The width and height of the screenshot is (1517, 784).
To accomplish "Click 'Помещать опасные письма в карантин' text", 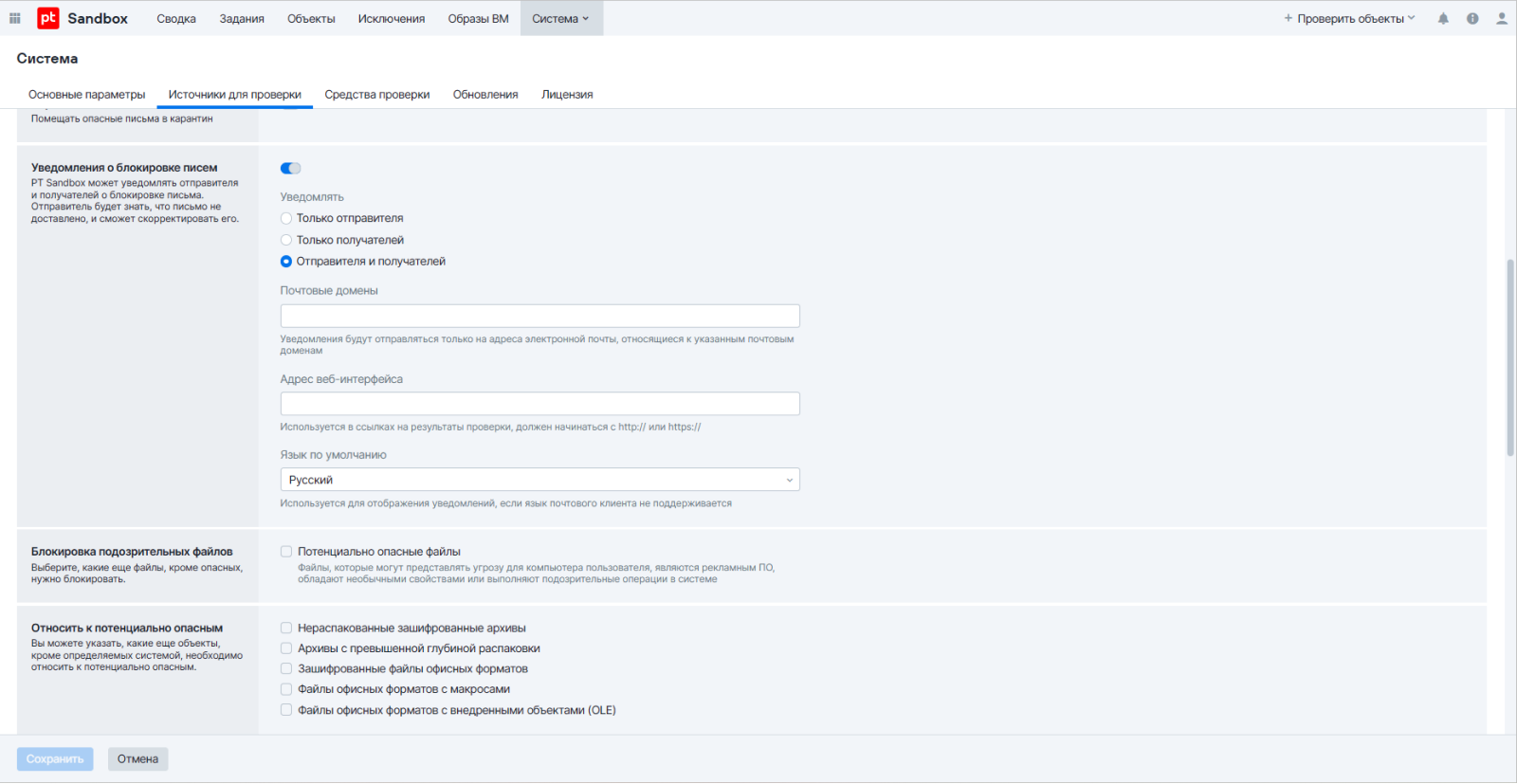I will pyautogui.click(x=121, y=119).
